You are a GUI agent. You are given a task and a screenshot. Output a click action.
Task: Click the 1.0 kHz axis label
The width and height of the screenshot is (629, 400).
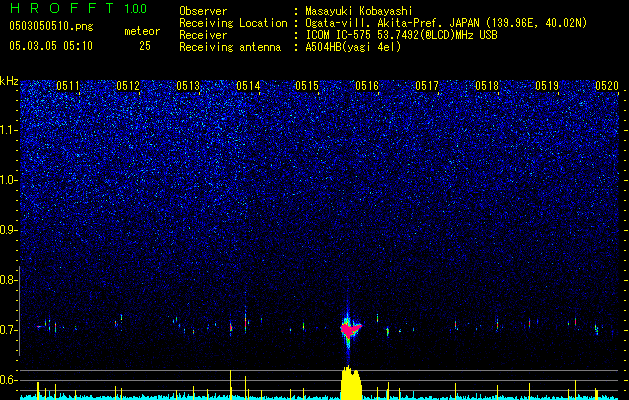coord(8,180)
